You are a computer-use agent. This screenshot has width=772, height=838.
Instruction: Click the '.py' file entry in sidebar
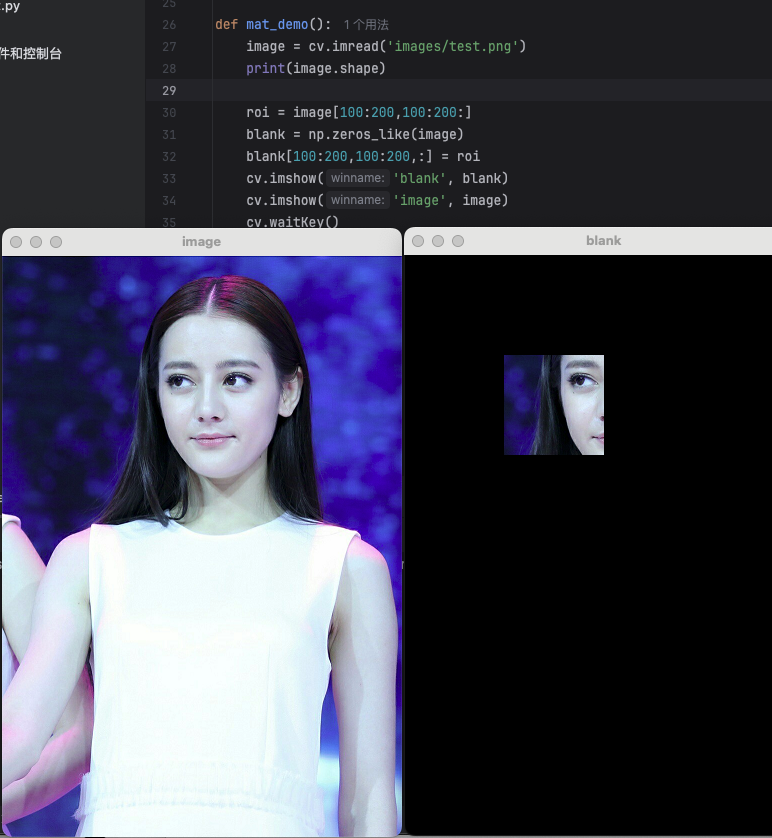coord(10,6)
